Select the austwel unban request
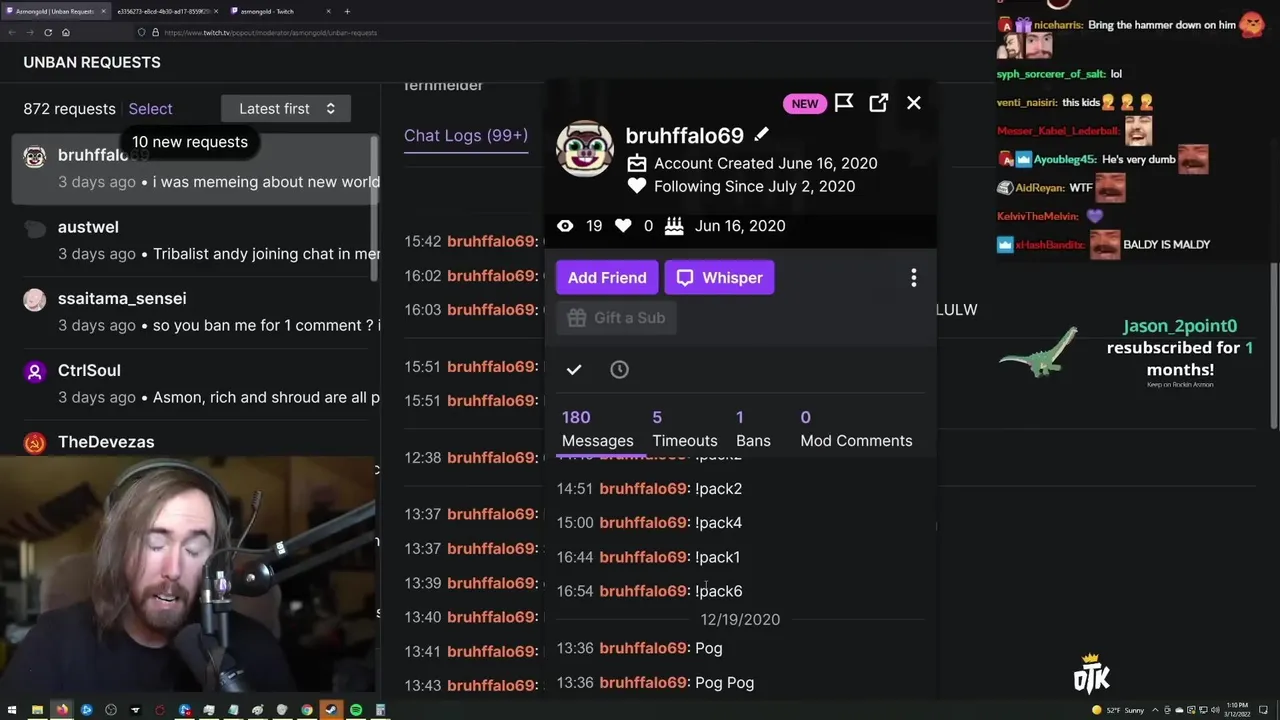The width and height of the screenshot is (1280, 720). point(196,240)
